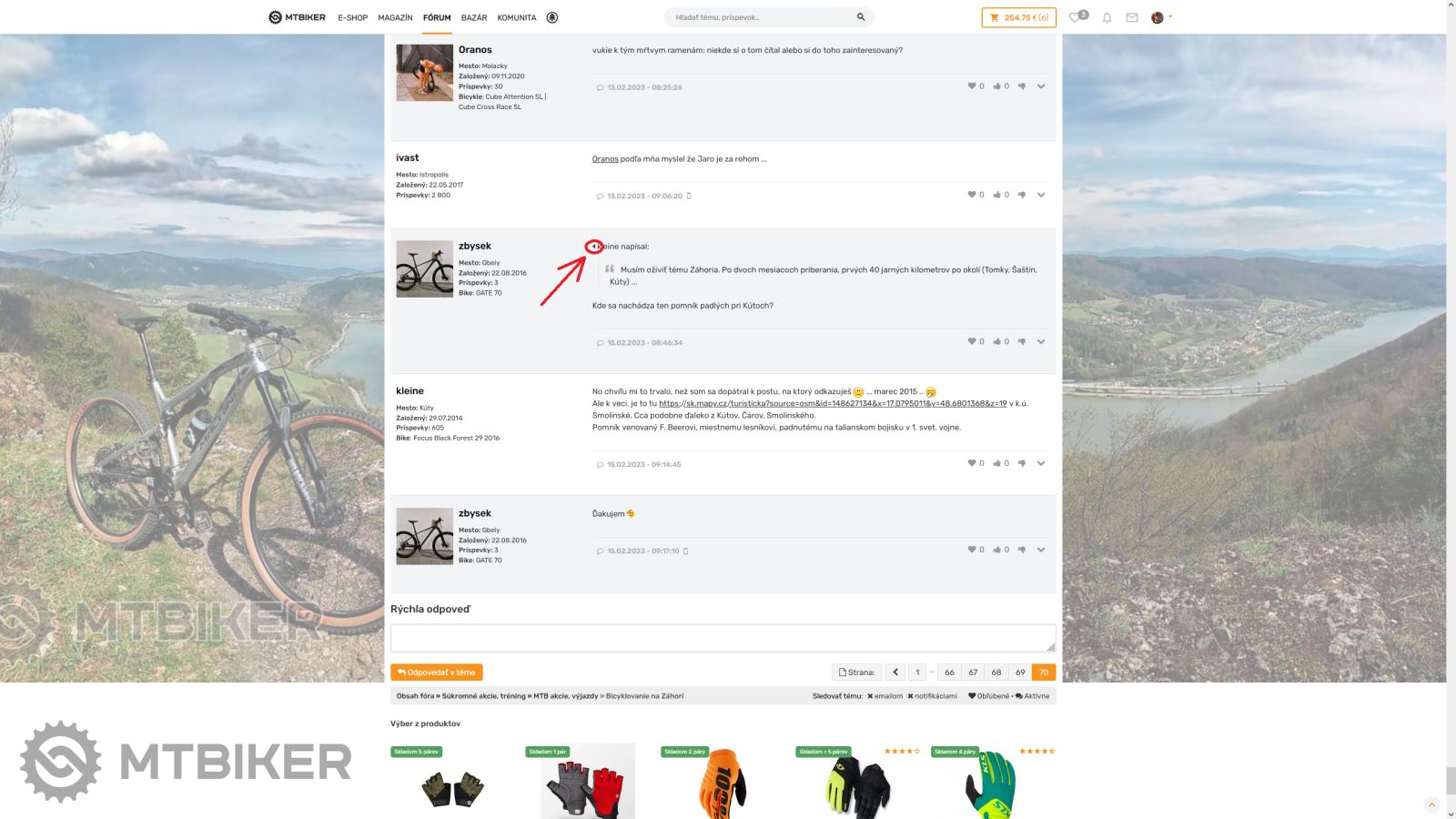
Task: Click the tree icon next to Komunita
Action: coord(552,17)
